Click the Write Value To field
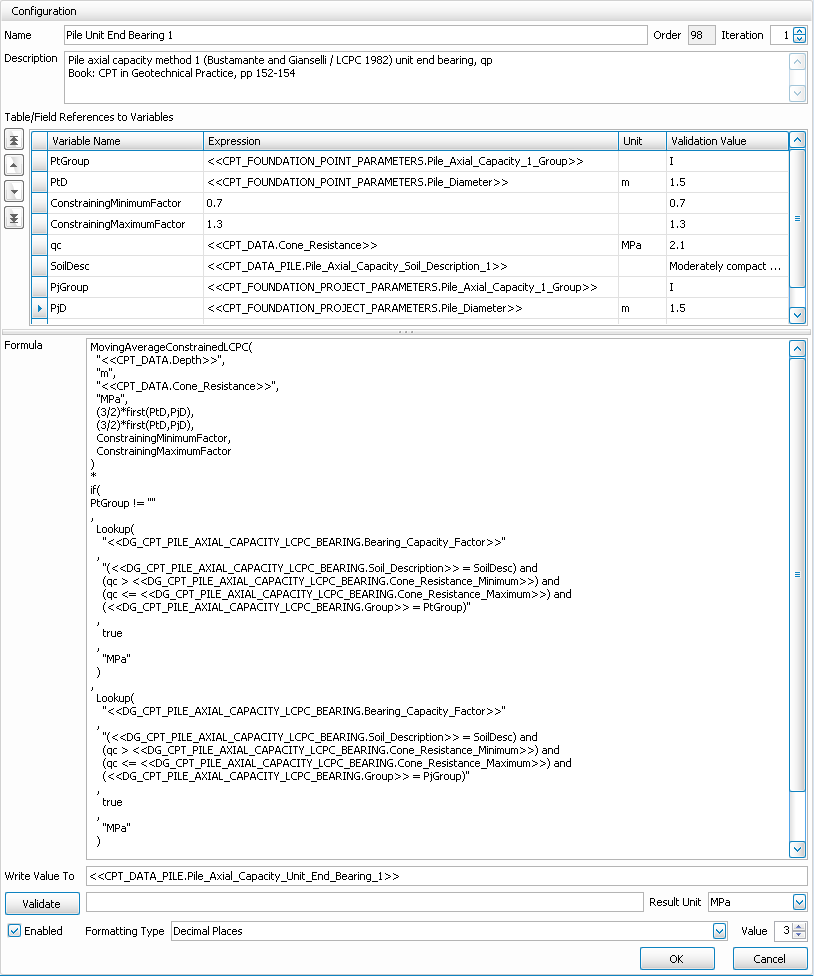This screenshot has width=814, height=976. pyautogui.click(x=446, y=876)
